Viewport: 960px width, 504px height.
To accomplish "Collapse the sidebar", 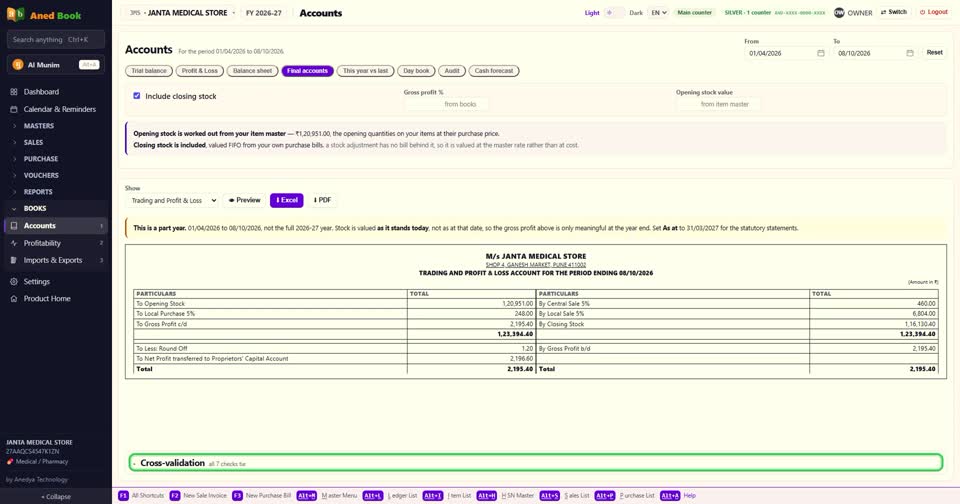I will point(56,497).
